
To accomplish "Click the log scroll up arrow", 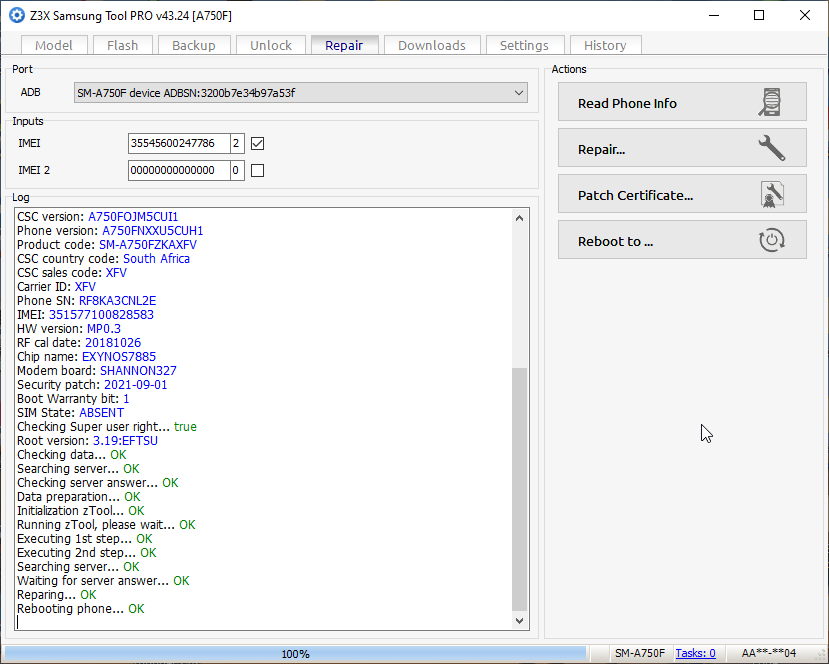I will 520,218.
